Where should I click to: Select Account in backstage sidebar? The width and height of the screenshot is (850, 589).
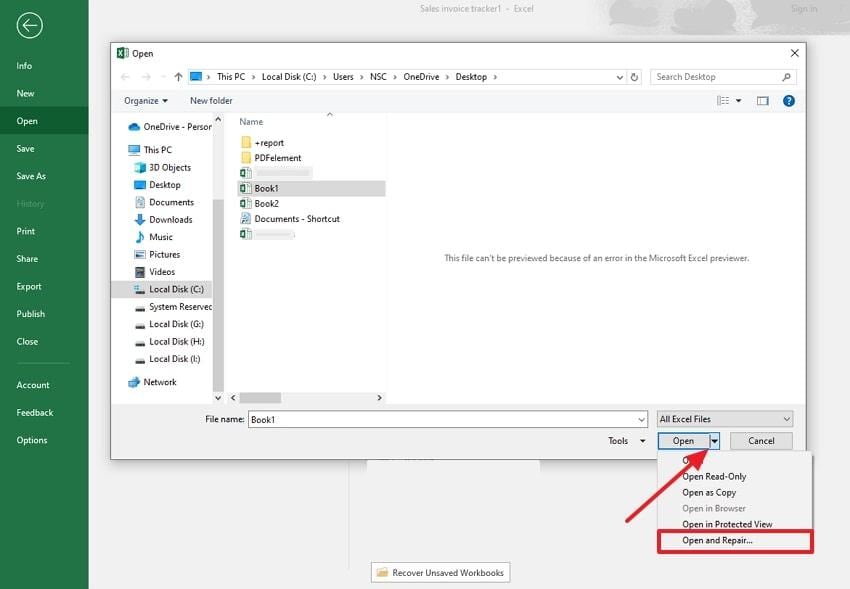coord(33,385)
